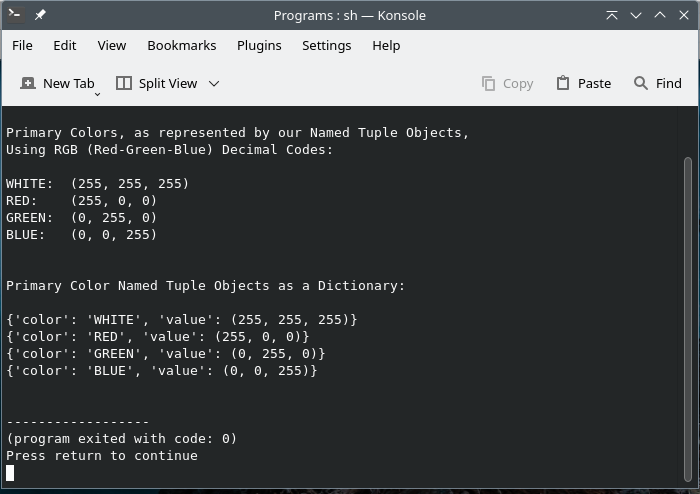Expand the New Tab profile dropdown arrow

pyautogui.click(x=97, y=94)
